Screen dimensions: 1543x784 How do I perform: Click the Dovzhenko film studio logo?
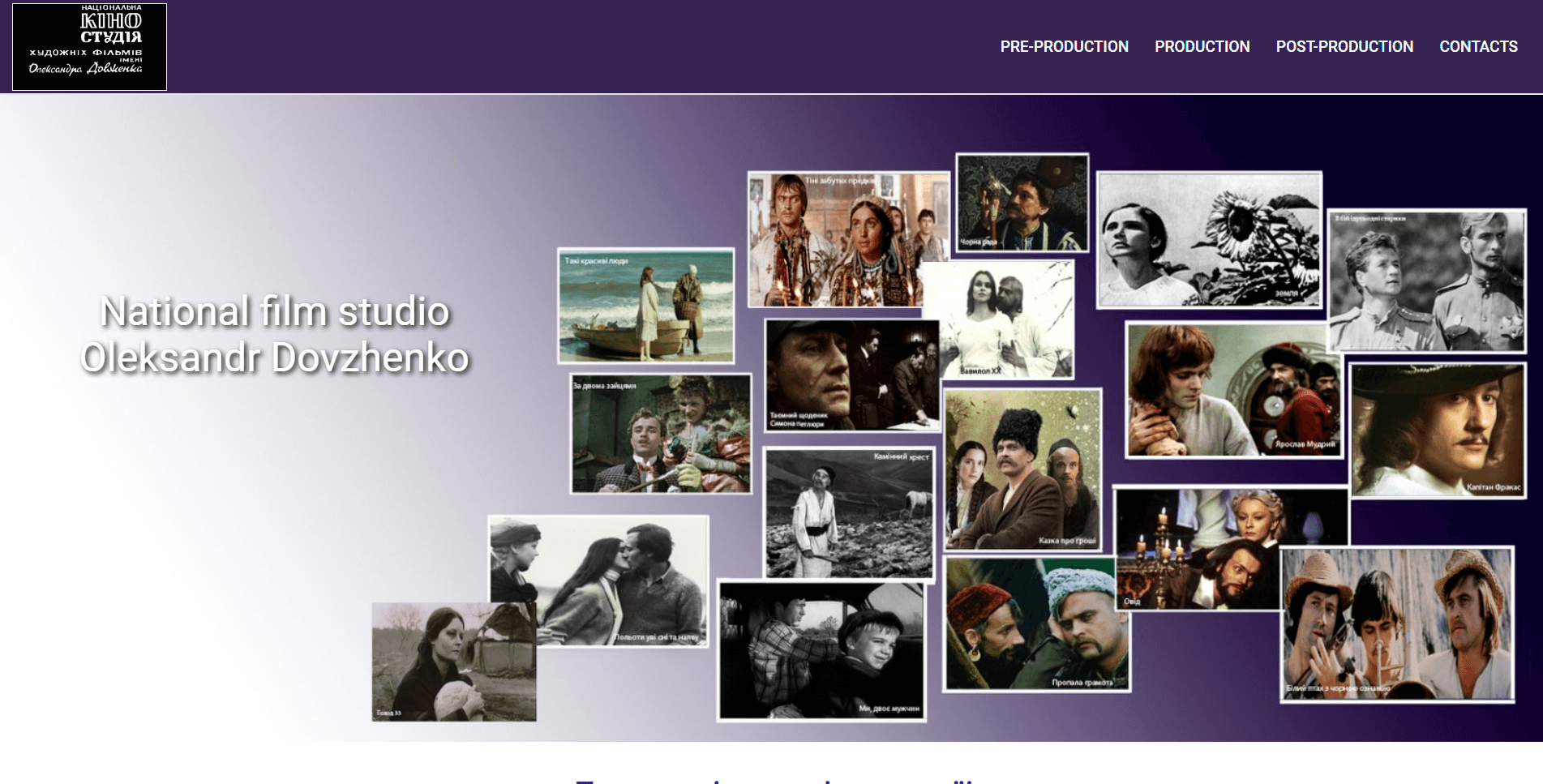(89, 46)
